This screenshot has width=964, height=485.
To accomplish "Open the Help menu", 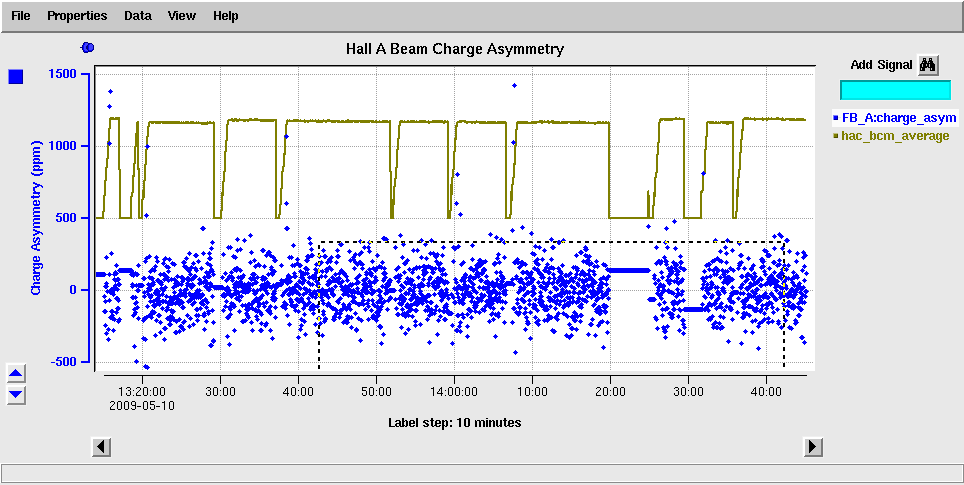I will (x=226, y=16).
